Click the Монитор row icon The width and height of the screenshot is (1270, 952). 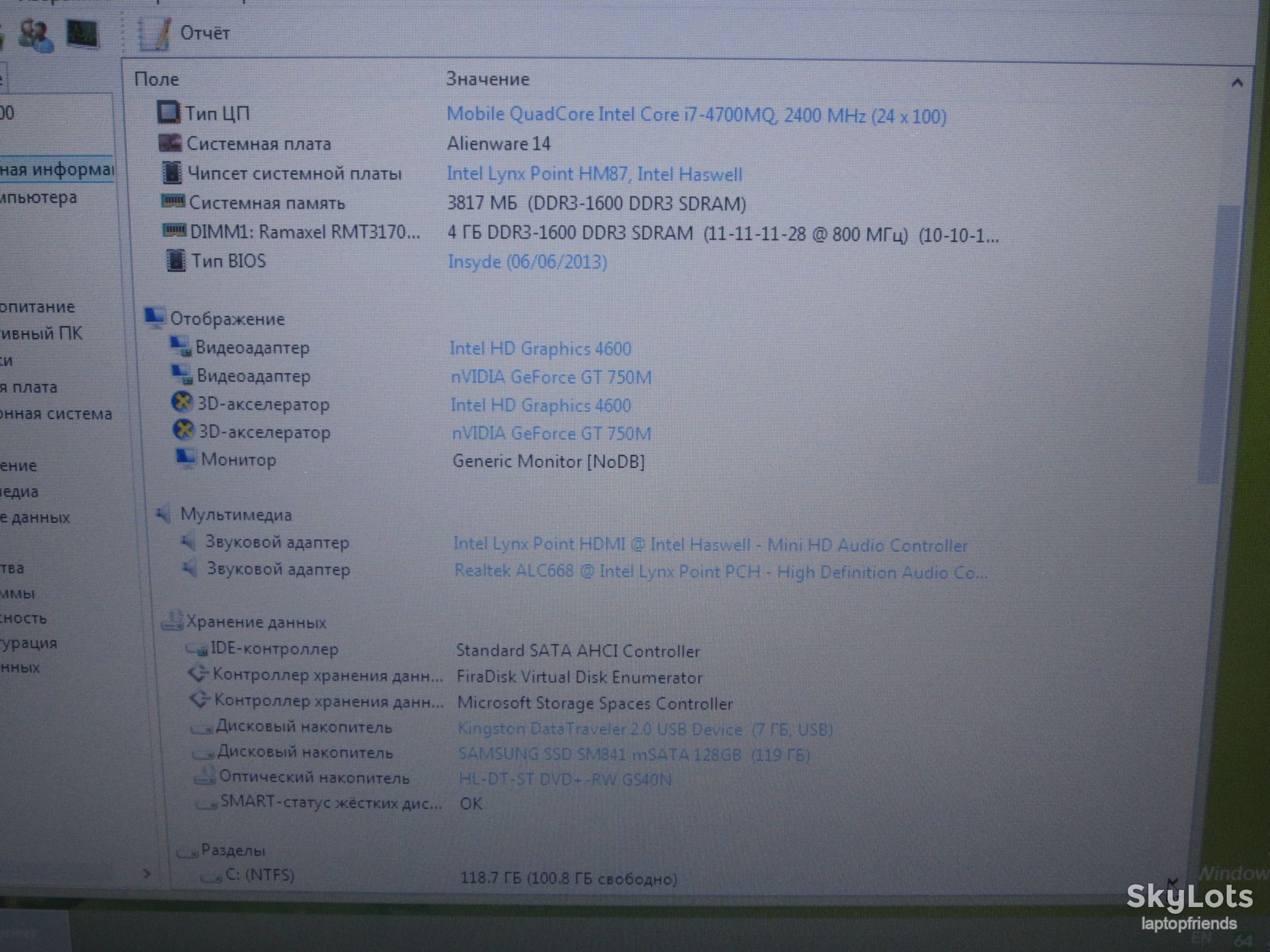coord(185,458)
